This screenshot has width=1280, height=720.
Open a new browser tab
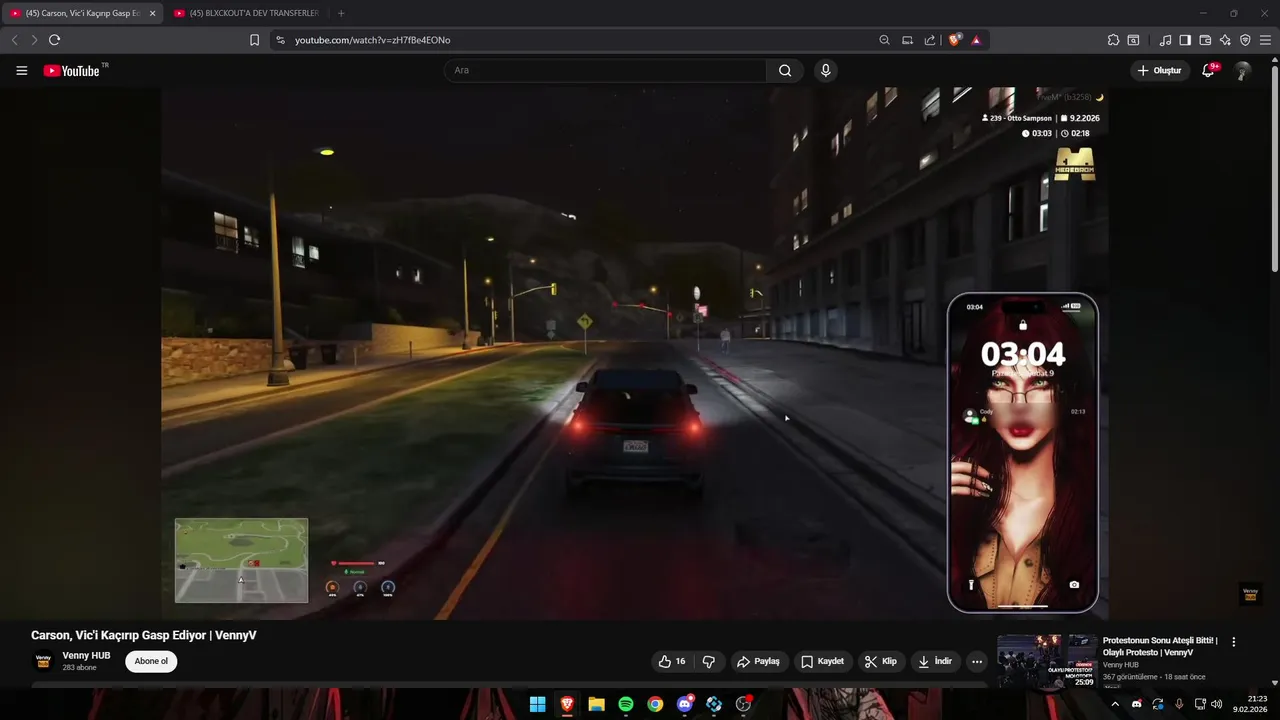tap(341, 13)
